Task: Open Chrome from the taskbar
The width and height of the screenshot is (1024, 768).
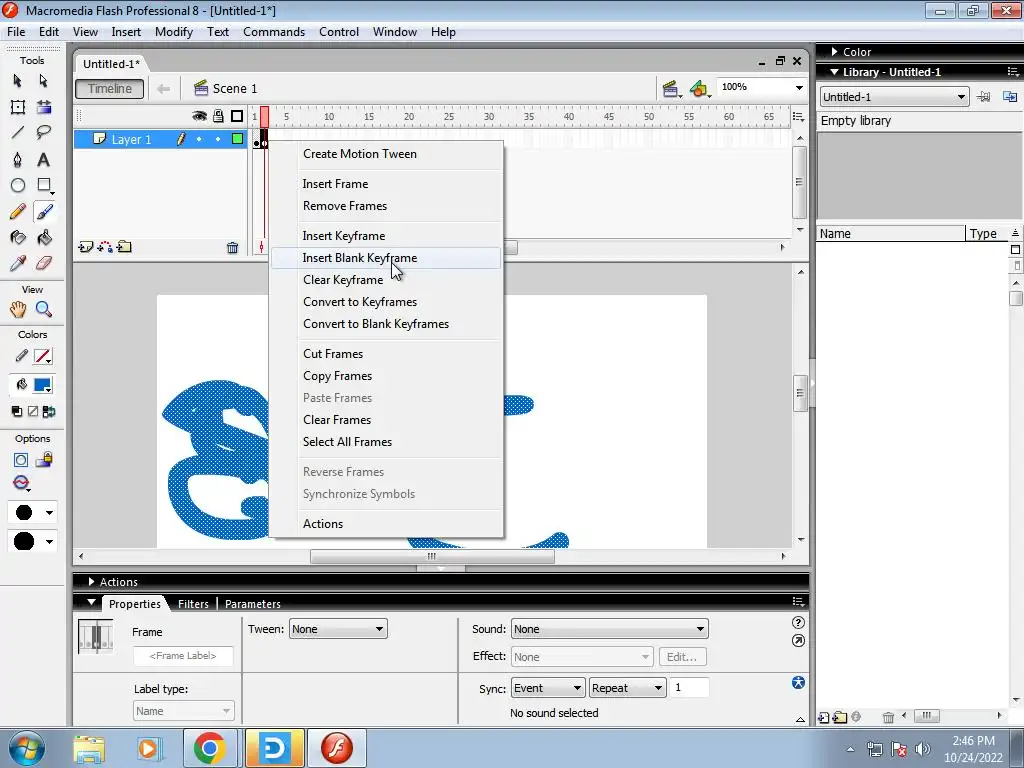Action: [210, 748]
